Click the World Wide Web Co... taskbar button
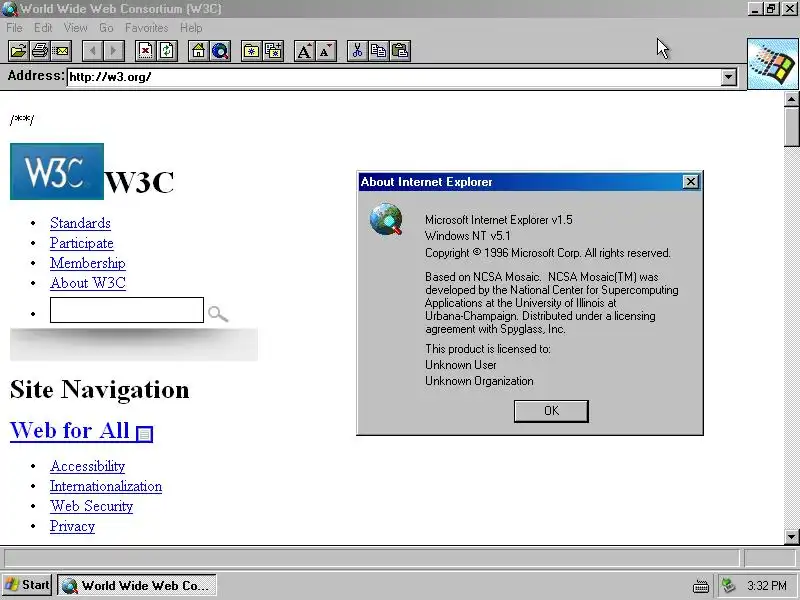 (137, 585)
